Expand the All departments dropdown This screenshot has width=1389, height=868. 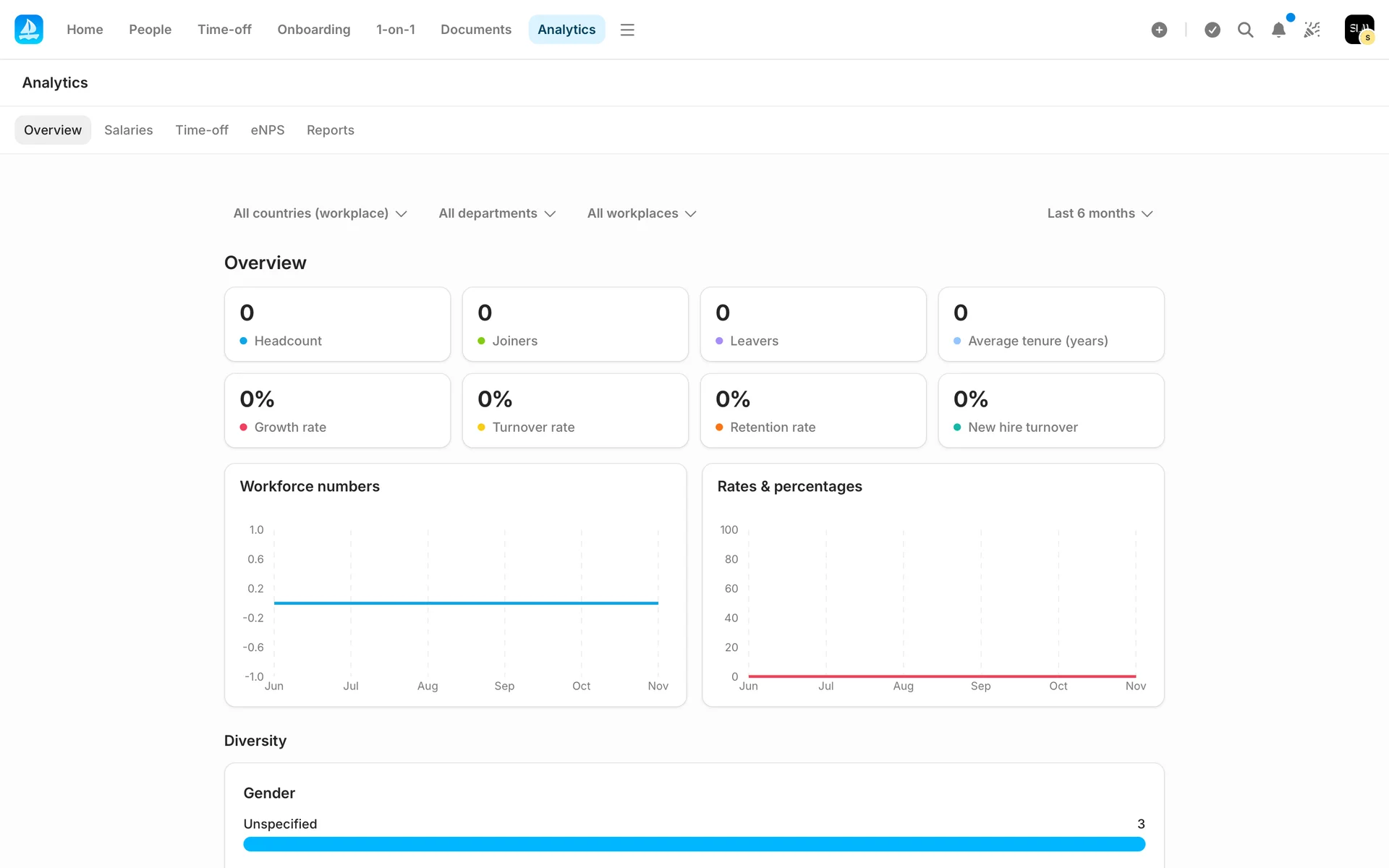[x=497, y=213]
